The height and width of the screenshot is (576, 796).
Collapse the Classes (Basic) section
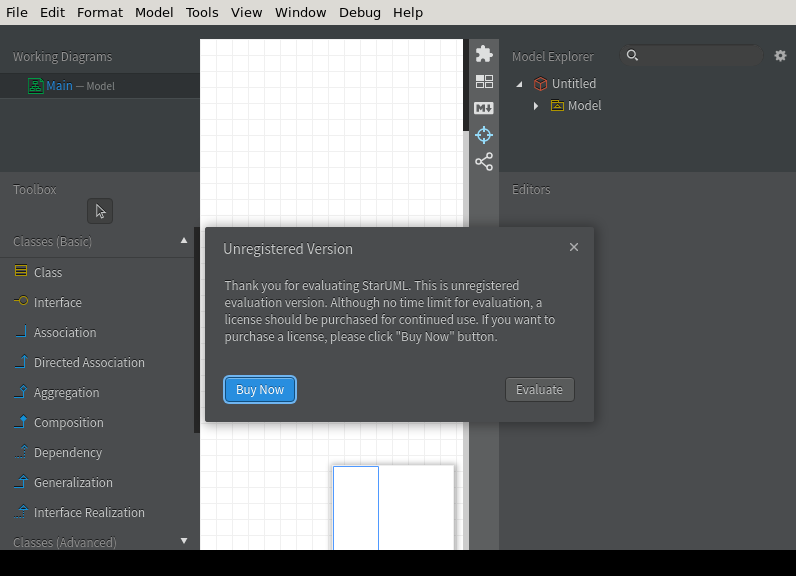pyautogui.click(x=184, y=241)
